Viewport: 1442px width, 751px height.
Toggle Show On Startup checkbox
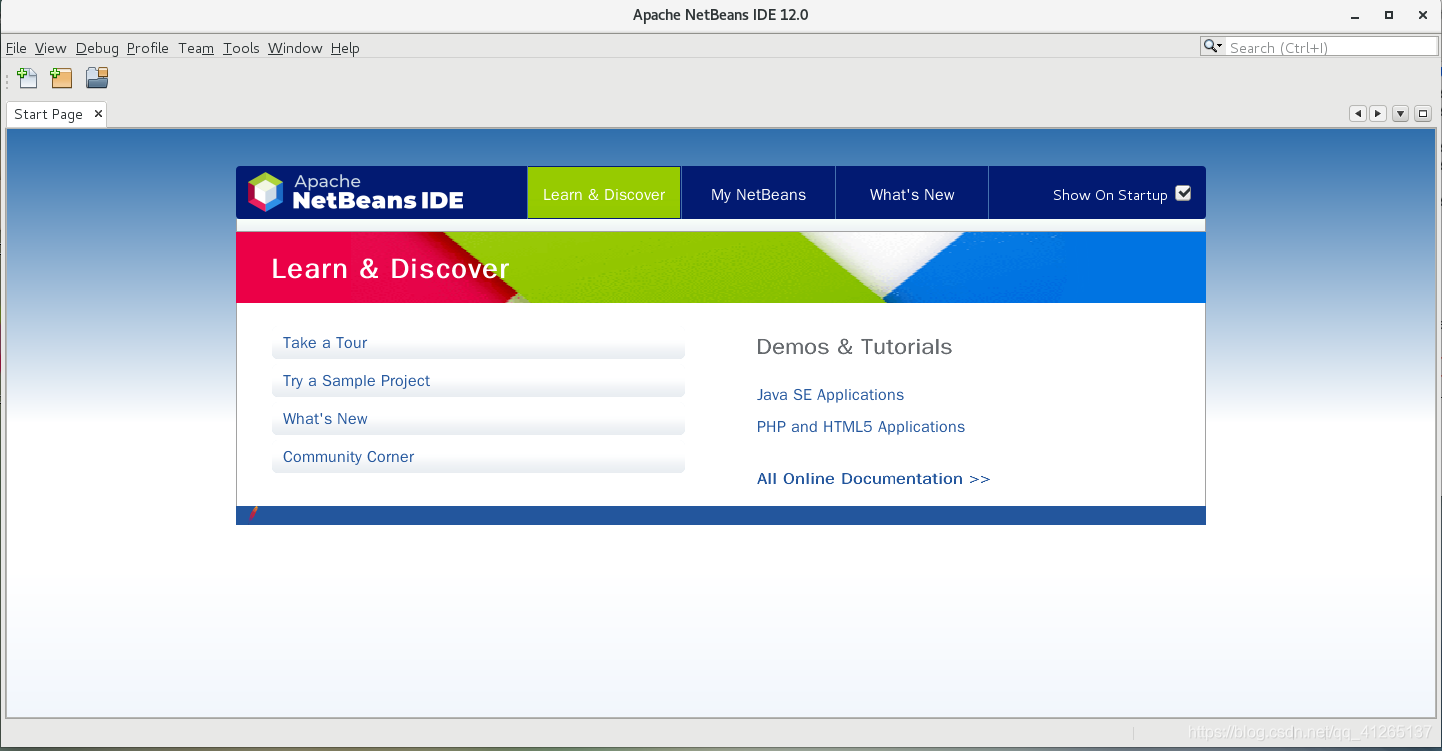(x=1183, y=194)
